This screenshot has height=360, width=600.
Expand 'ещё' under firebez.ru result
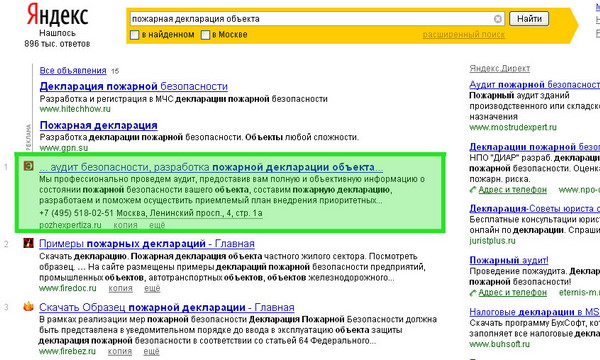click(151, 351)
